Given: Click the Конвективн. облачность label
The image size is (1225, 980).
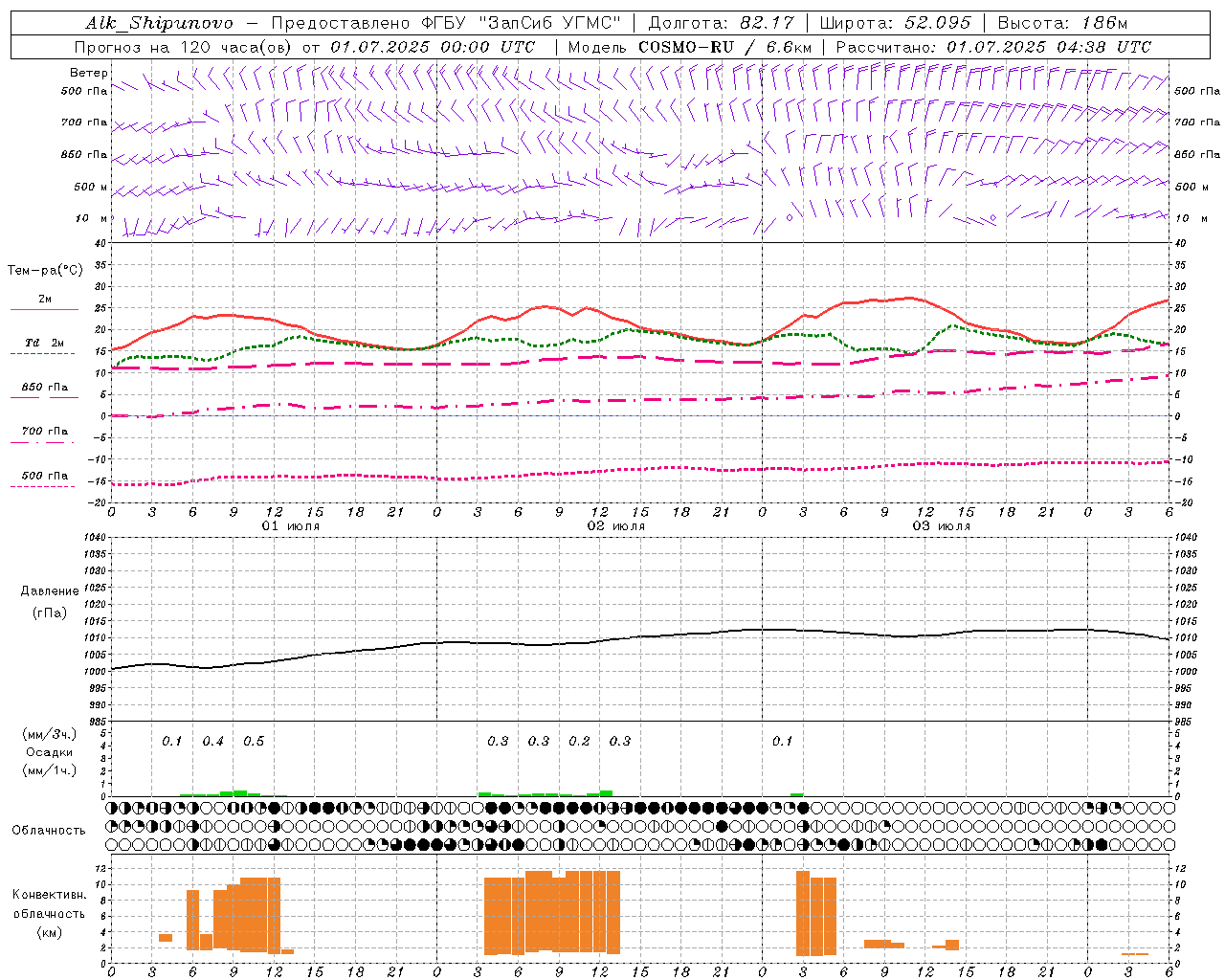Looking at the screenshot, I should [x=49, y=904].
